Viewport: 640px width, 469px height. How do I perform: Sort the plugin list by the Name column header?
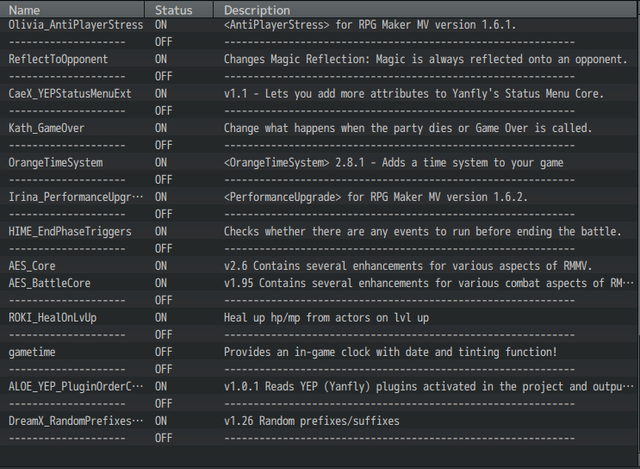(x=72, y=10)
